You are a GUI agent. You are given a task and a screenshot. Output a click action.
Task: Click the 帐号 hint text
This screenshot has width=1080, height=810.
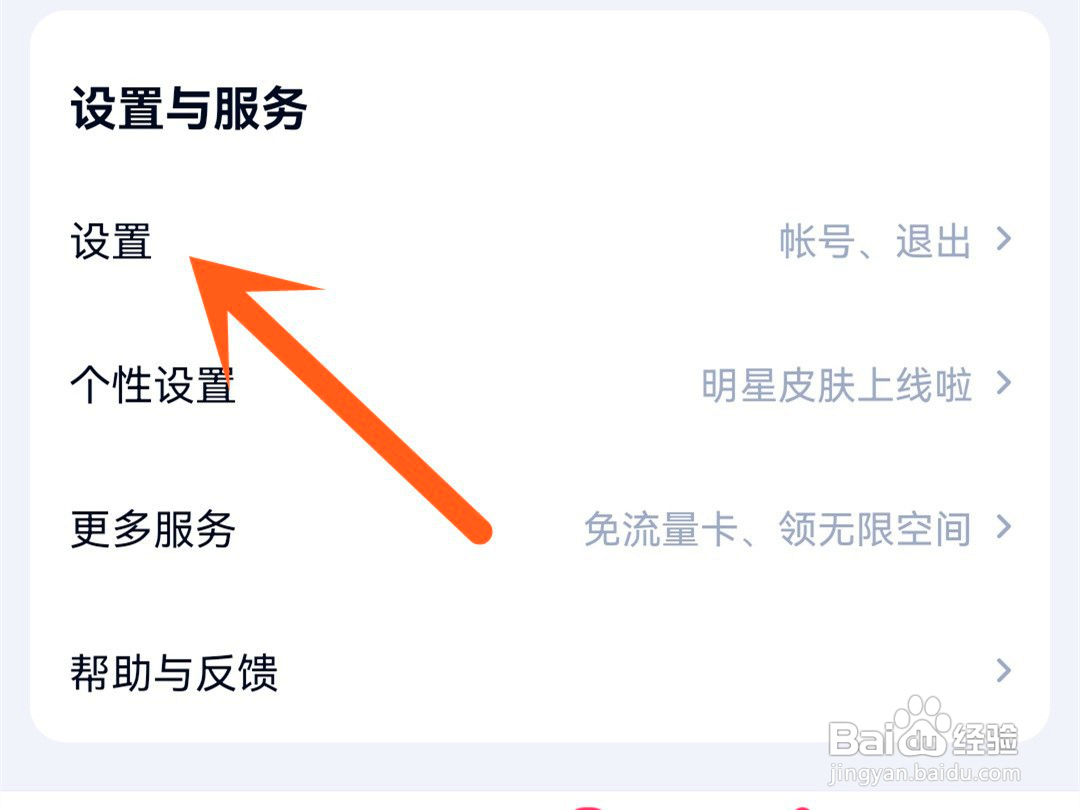(817, 241)
